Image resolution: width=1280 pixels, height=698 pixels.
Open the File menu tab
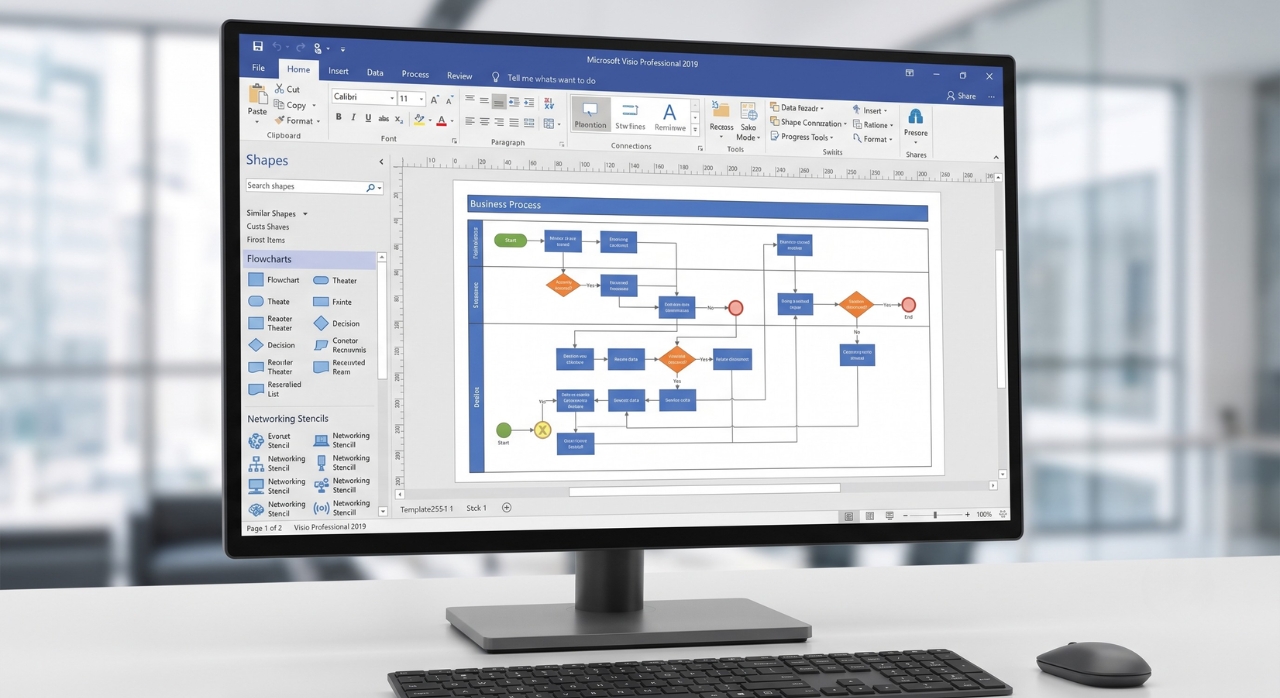coord(258,68)
